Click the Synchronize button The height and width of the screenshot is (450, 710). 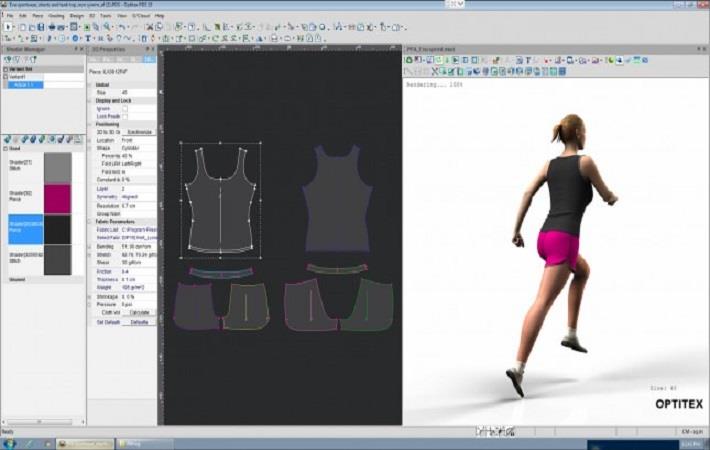139,132
